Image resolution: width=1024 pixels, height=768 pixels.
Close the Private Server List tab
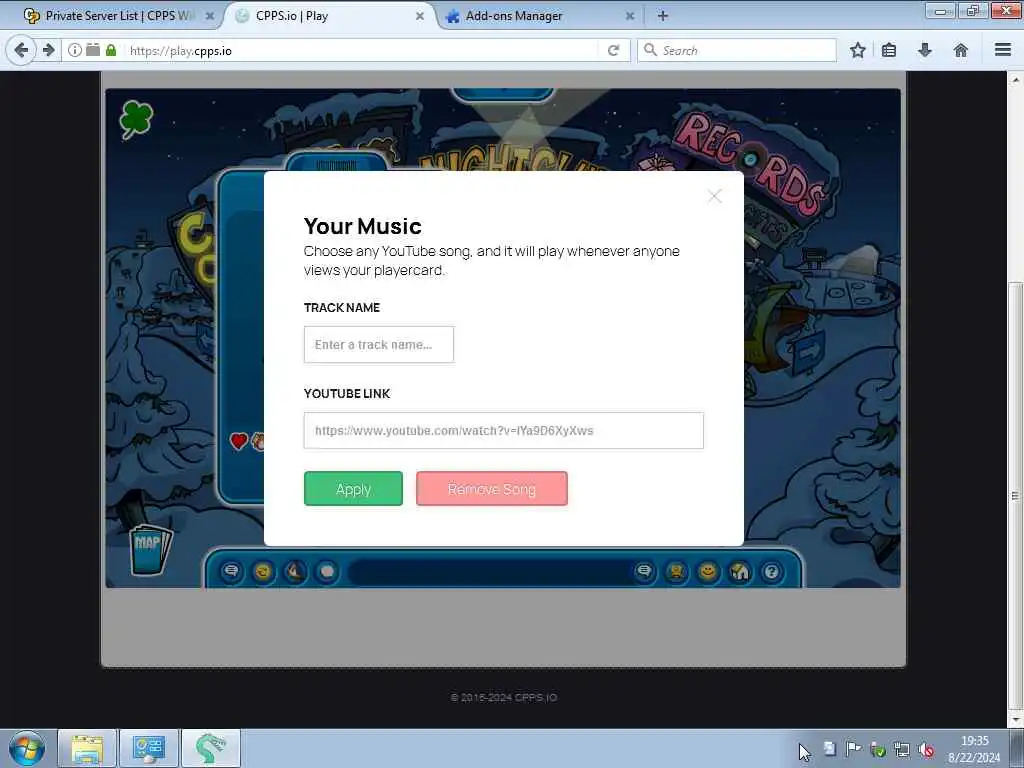(x=210, y=16)
